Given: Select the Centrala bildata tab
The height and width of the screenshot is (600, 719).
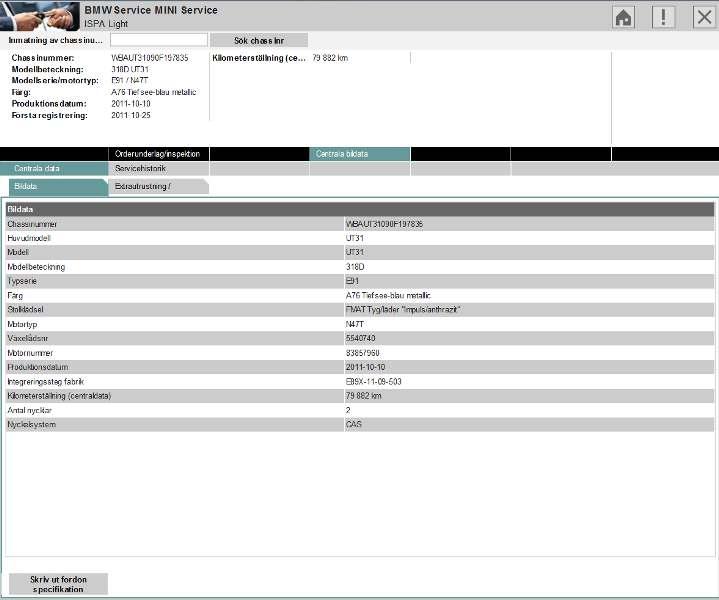Looking at the screenshot, I should pyautogui.click(x=360, y=154).
